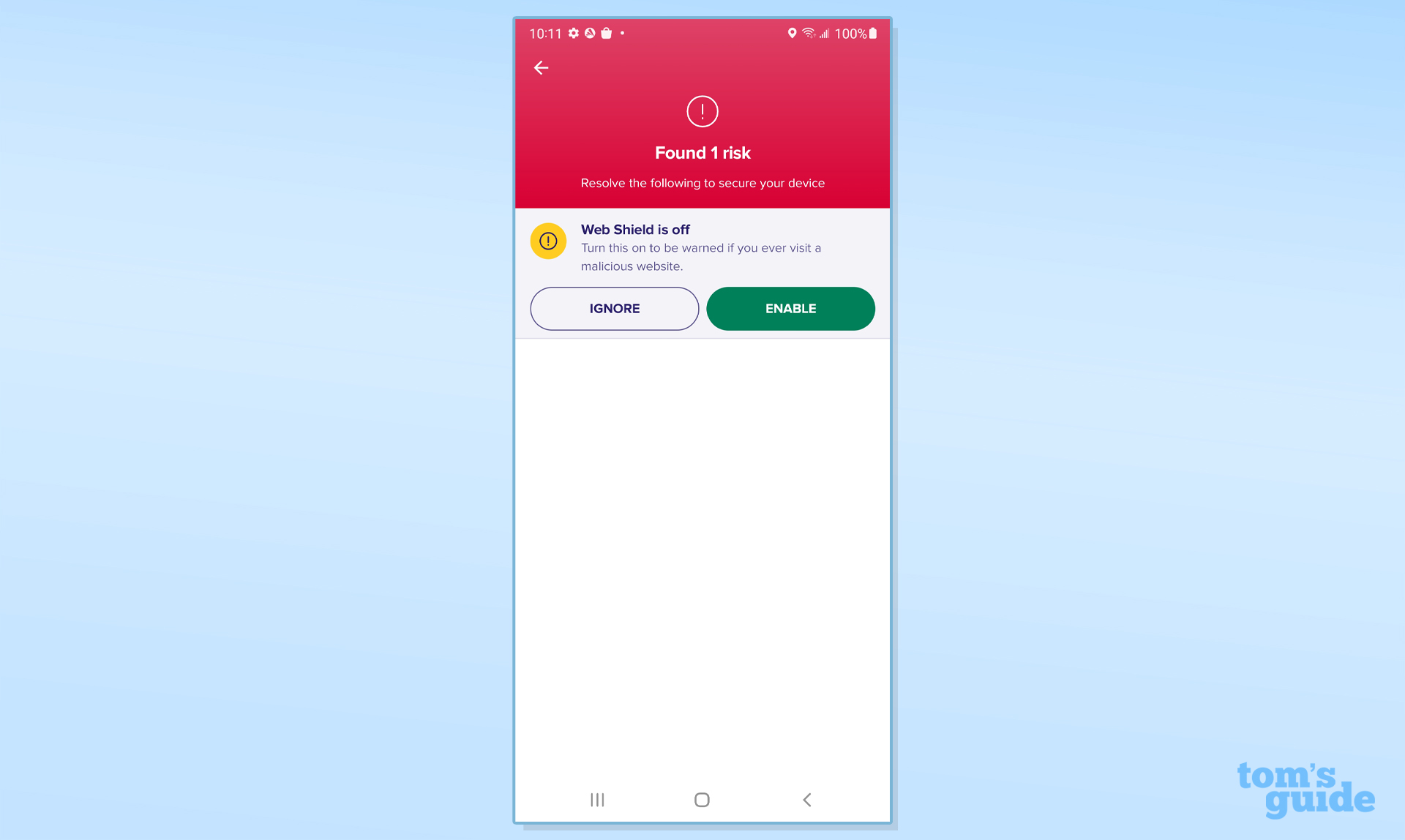Click the home button in navigation bar
This screenshot has width=1405, height=840.
pyautogui.click(x=702, y=799)
